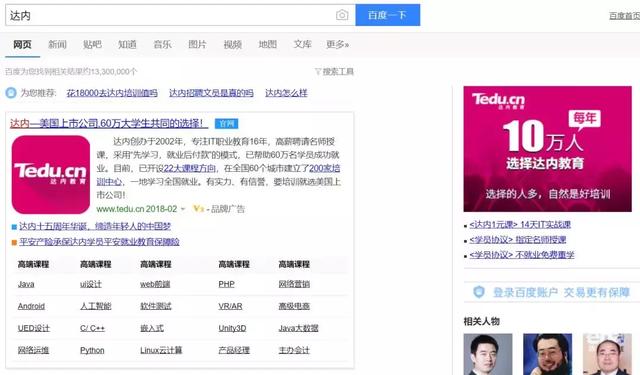Expand the dropdown arrow beside www.tedu.cn
640x375 pixels.
(x=183, y=209)
